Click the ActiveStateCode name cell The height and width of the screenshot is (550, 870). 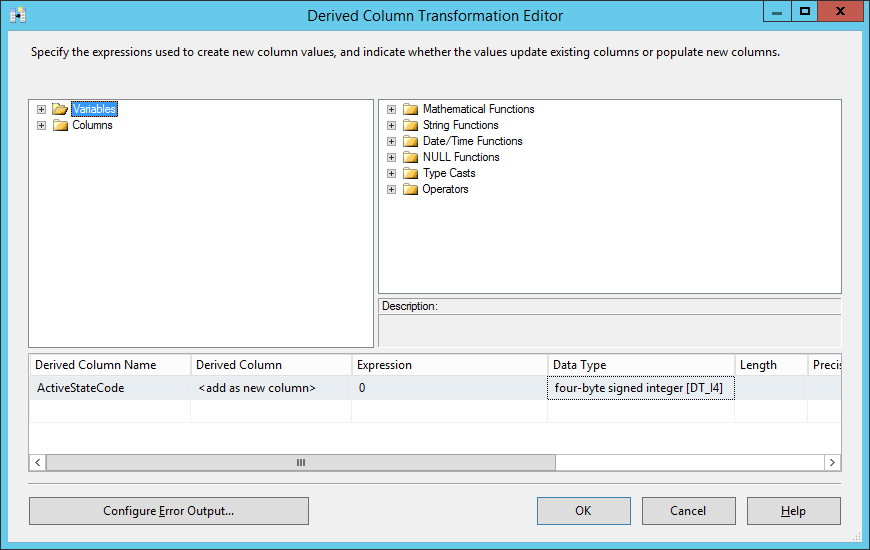pos(110,388)
